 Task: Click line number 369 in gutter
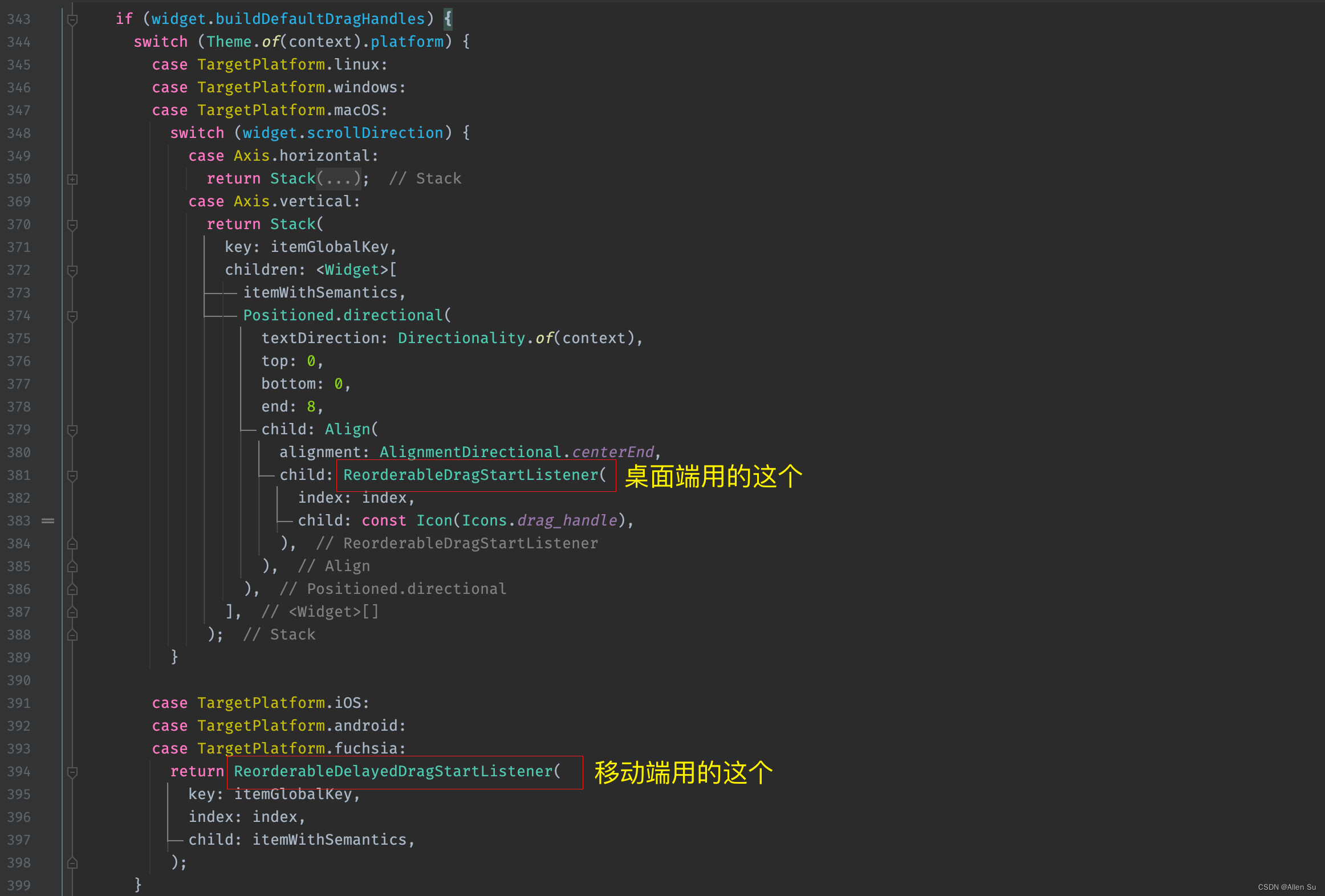[x=19, y=202]
